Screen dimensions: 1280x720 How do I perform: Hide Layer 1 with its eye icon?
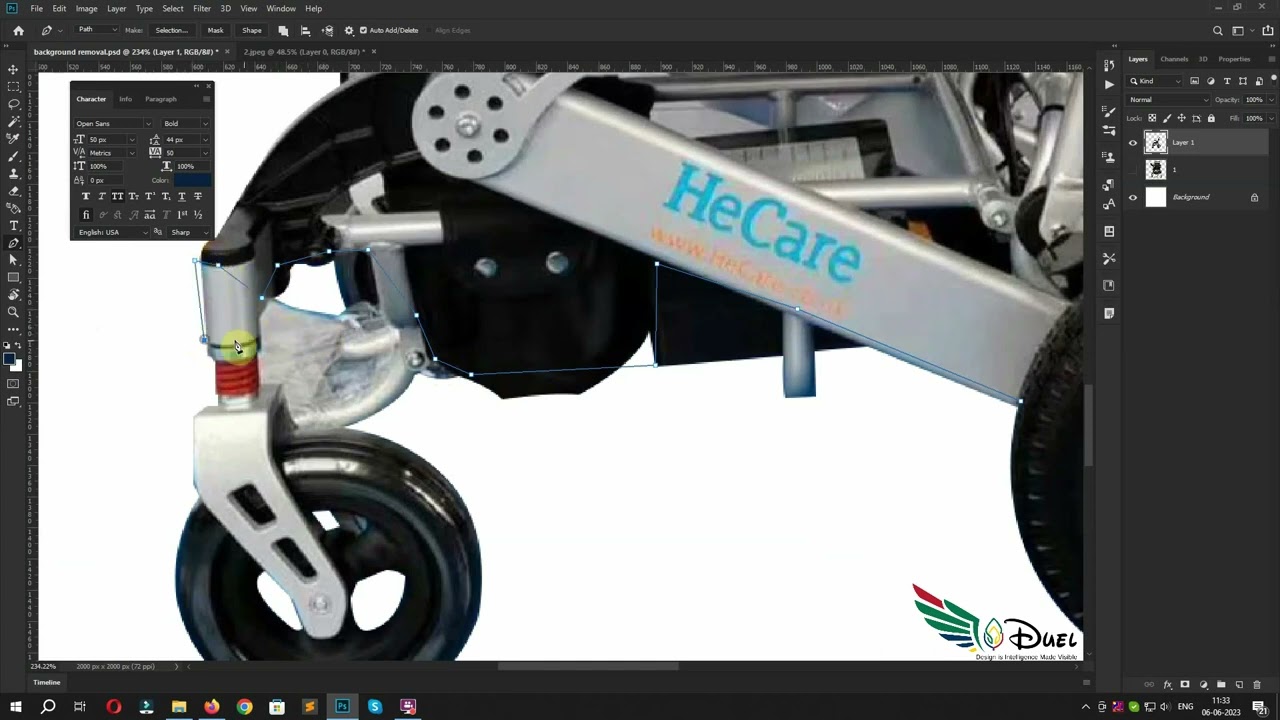pyautogui.click(x=1133, y=143)
